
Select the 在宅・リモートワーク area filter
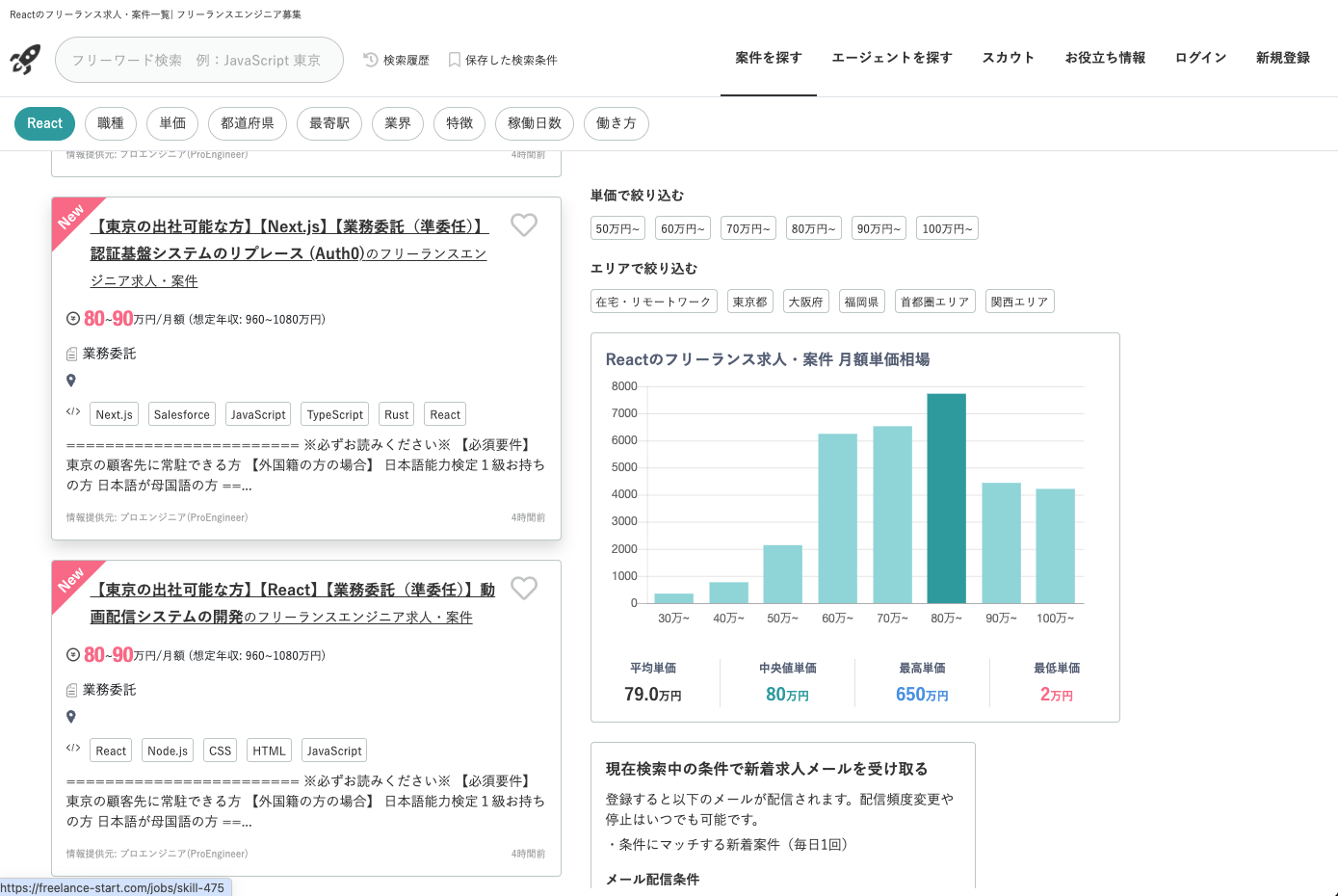(x=653, y=302)
